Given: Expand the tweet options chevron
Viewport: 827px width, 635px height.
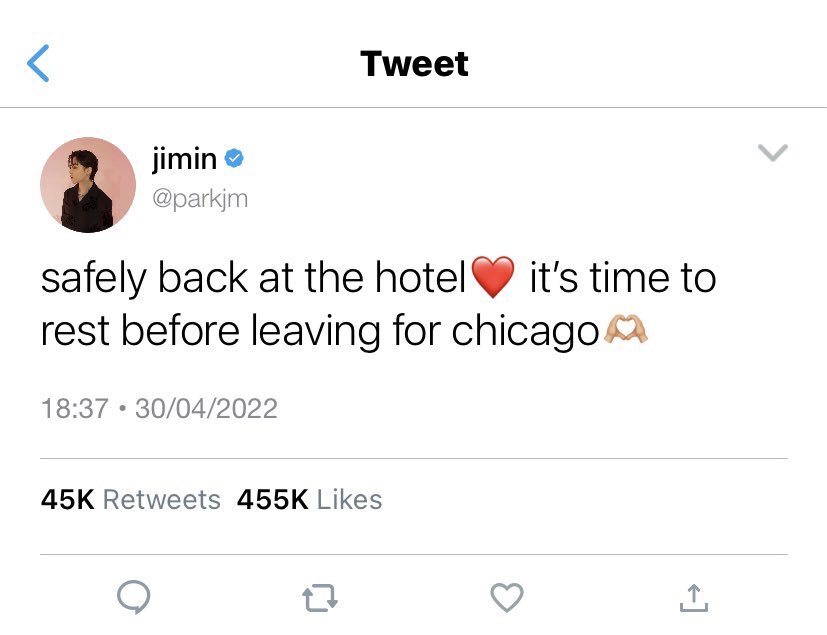Looking at the screenshot, I should click(773, 152).
